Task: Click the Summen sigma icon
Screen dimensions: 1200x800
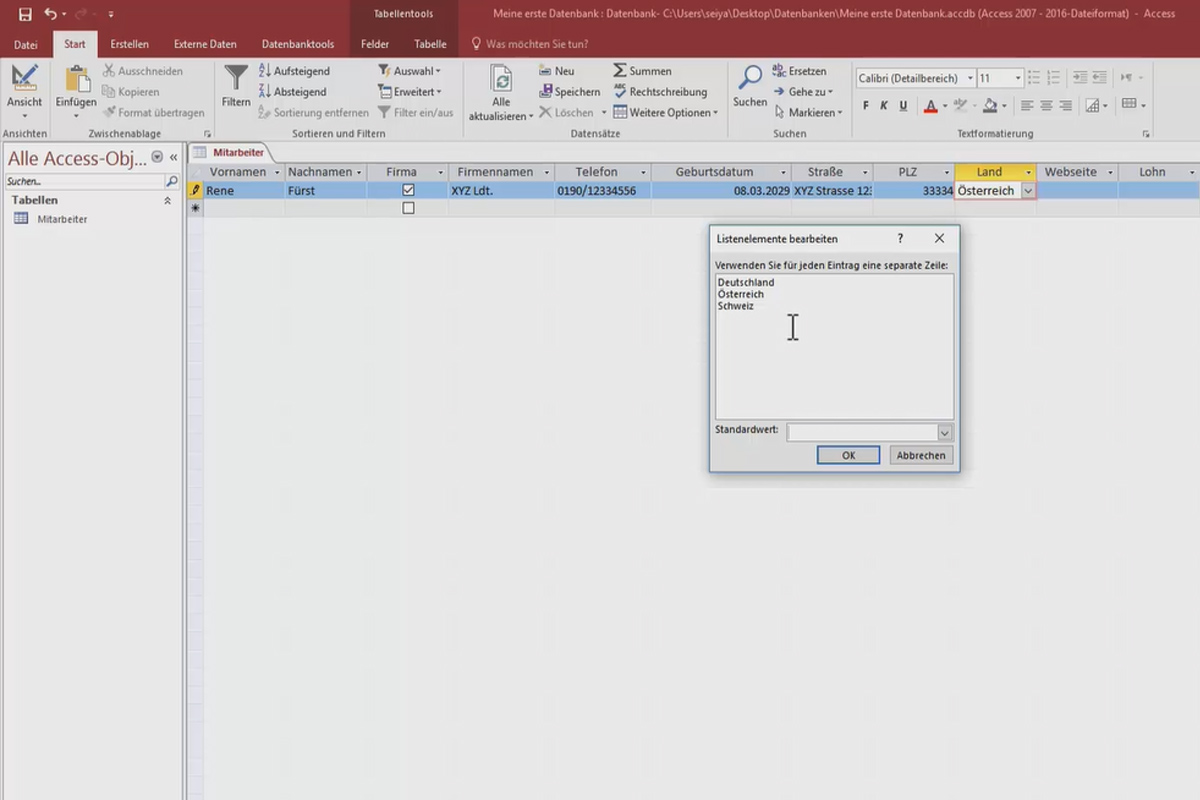Action: click(620, 71)
